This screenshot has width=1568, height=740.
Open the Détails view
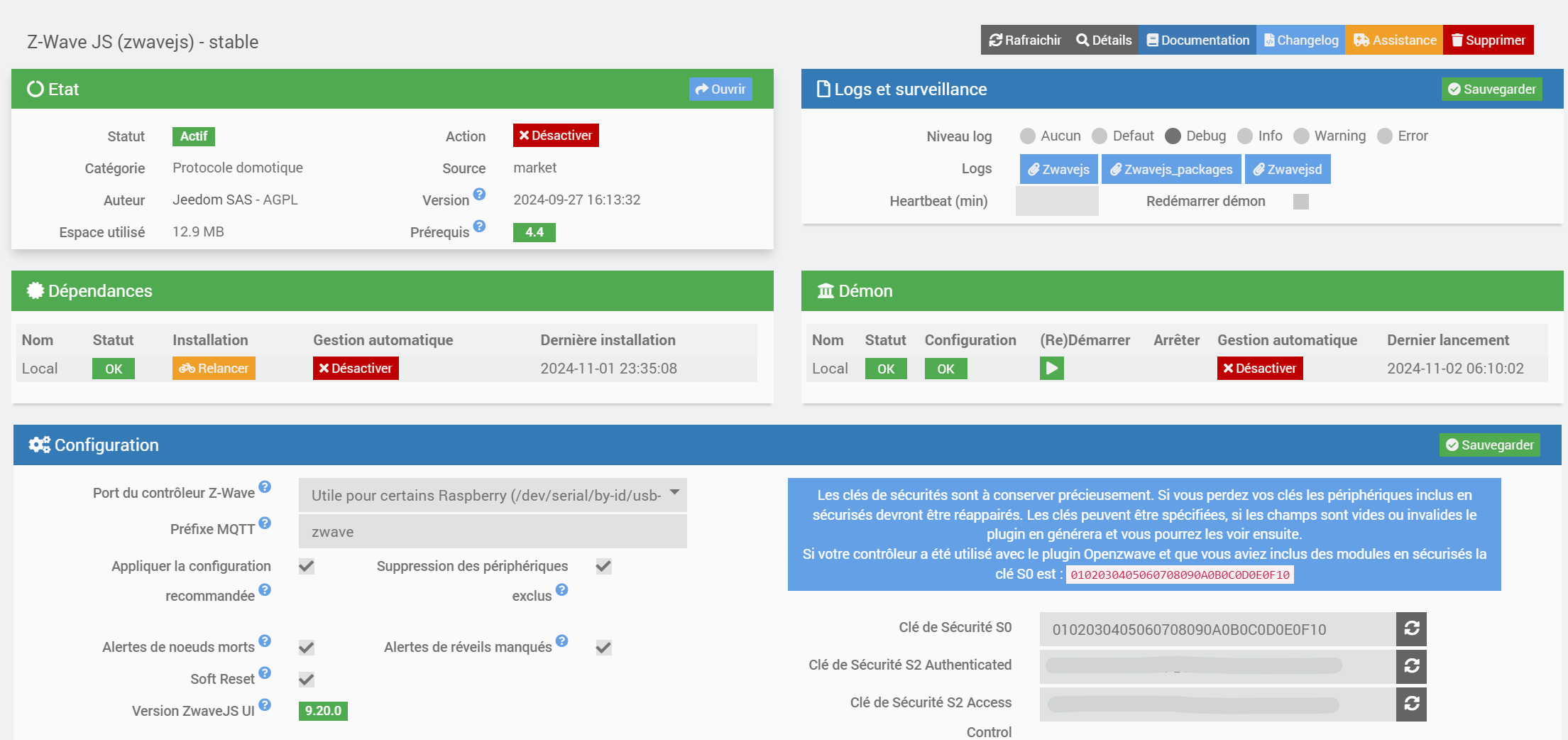click(1104, 40)
